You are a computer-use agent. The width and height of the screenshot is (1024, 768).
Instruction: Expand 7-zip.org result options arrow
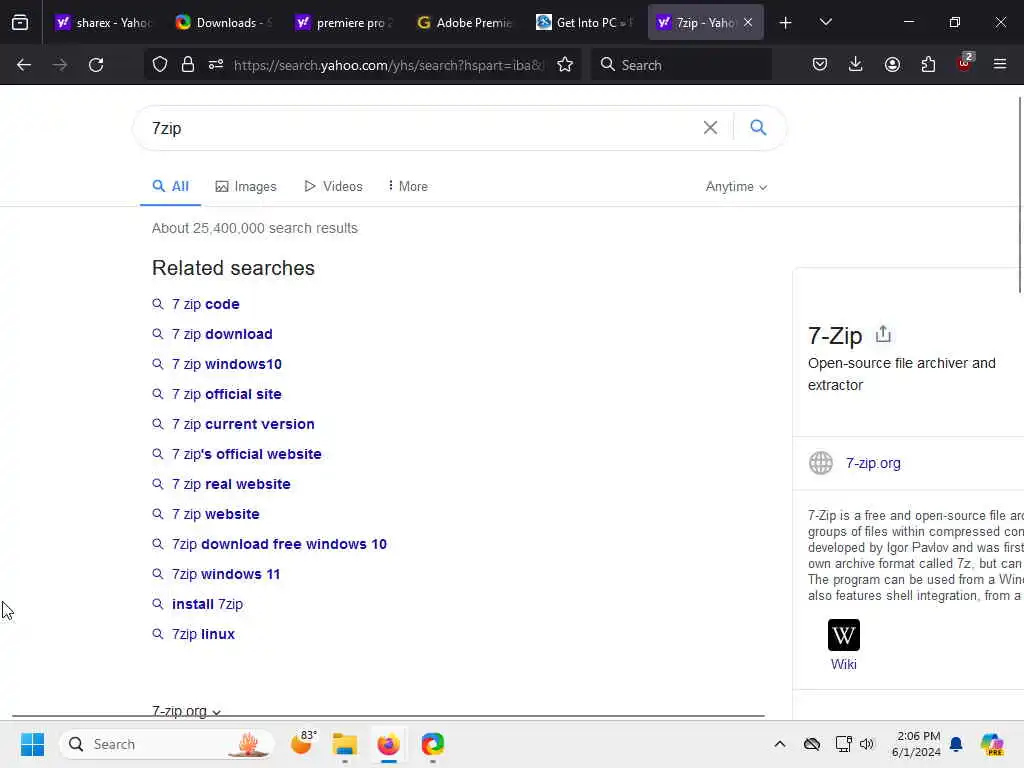[x=217, y=712]
